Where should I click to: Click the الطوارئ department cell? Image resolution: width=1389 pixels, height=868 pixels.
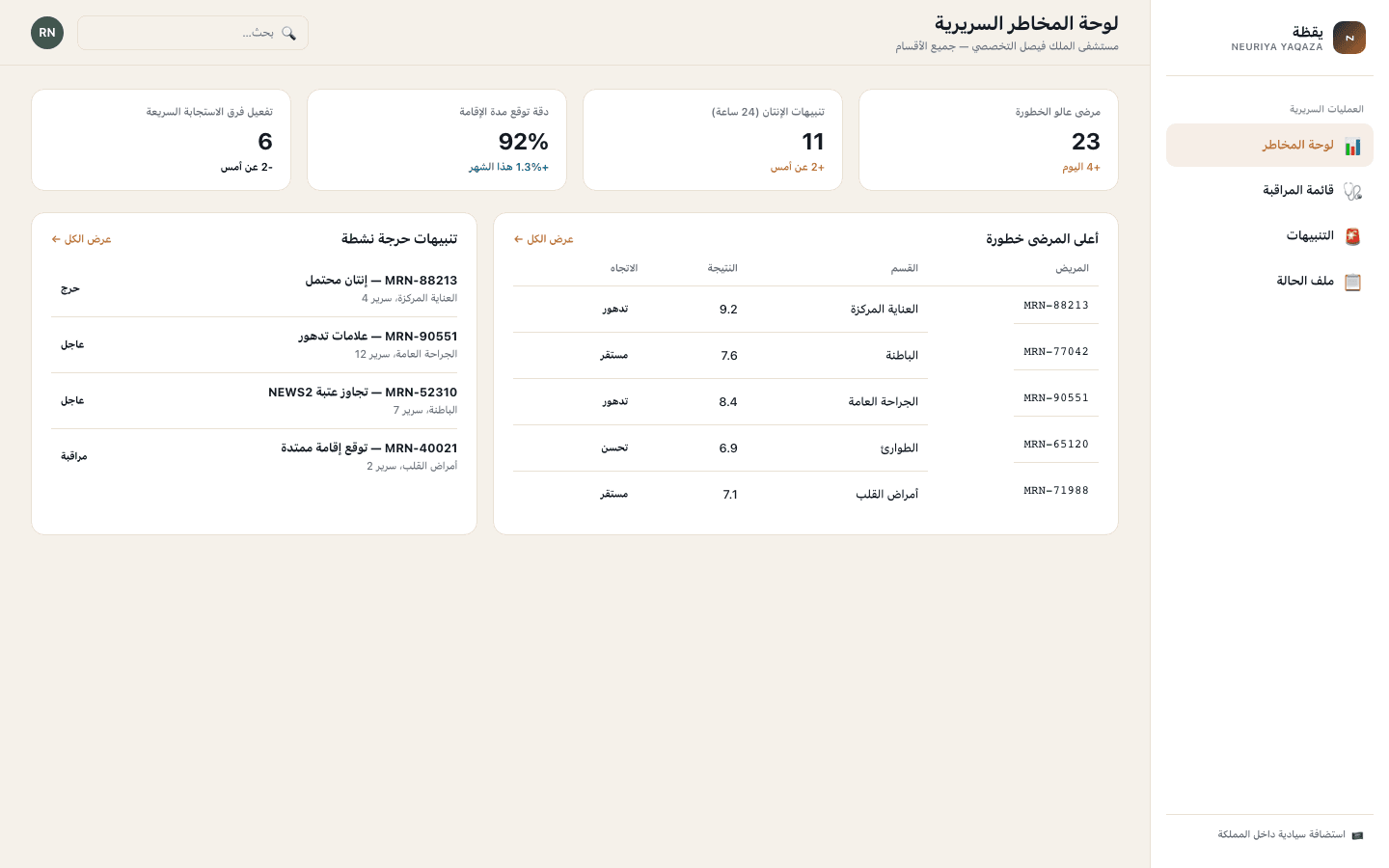tap(899, 448)
